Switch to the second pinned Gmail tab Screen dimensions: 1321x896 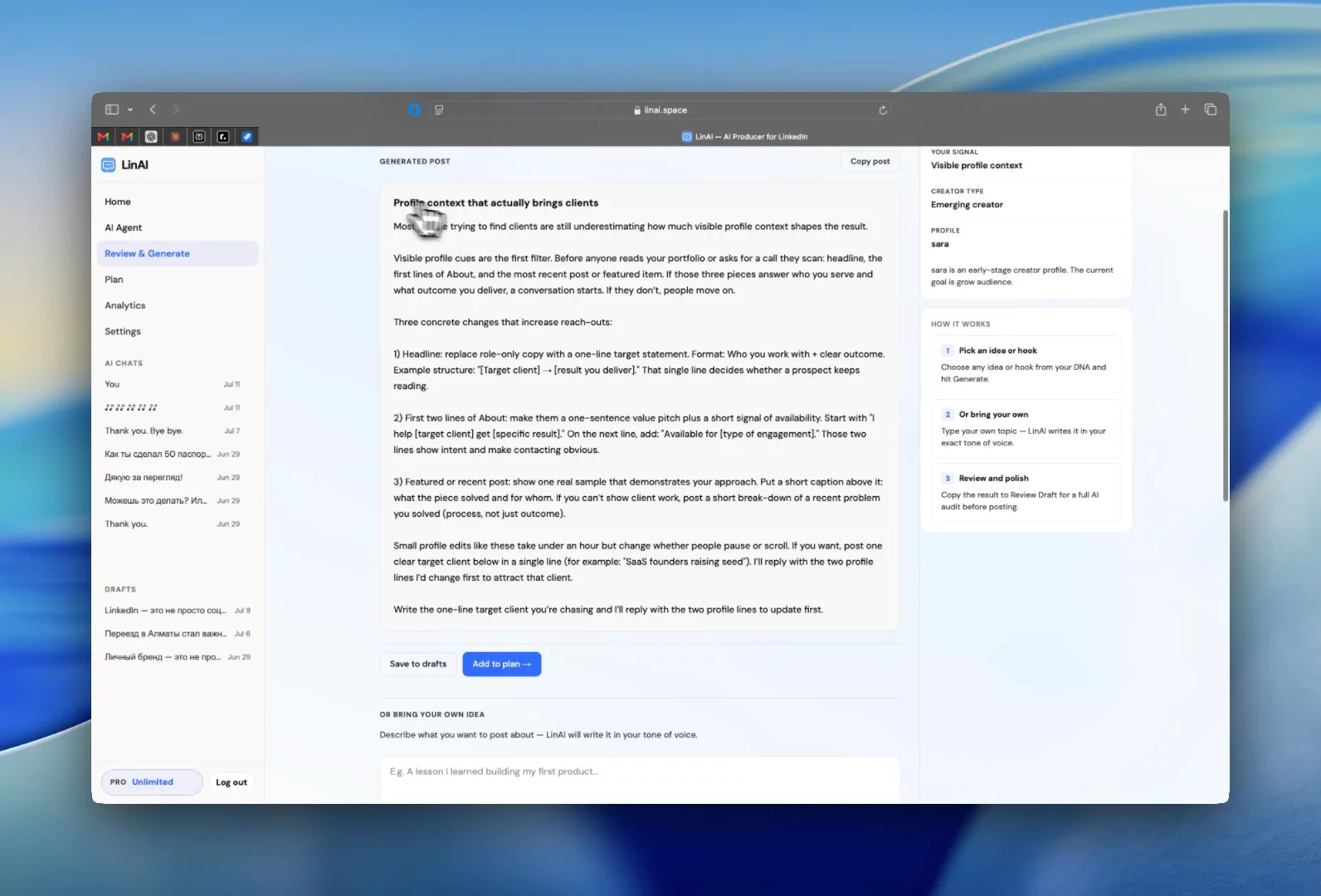pos(127,137)
